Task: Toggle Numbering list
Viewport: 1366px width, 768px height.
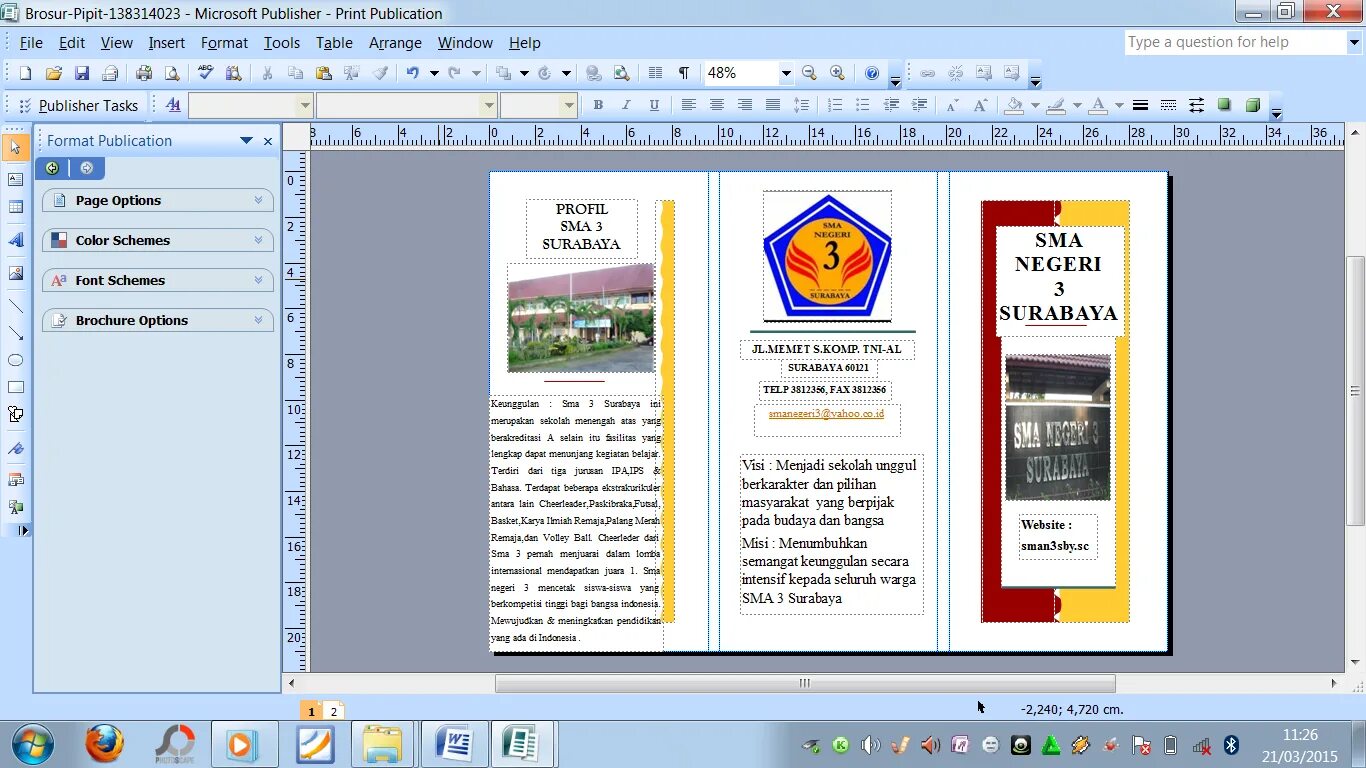Action: click(835, 105)
